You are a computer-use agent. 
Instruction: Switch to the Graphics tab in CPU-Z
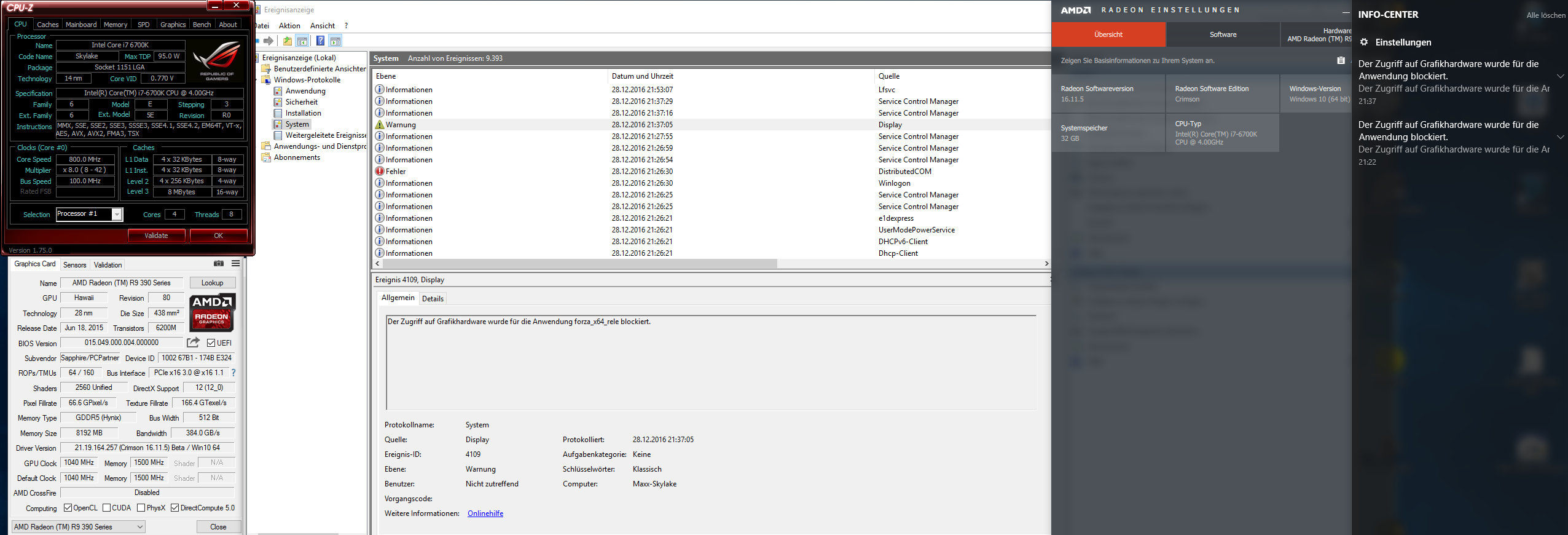(x=173, y=25)
